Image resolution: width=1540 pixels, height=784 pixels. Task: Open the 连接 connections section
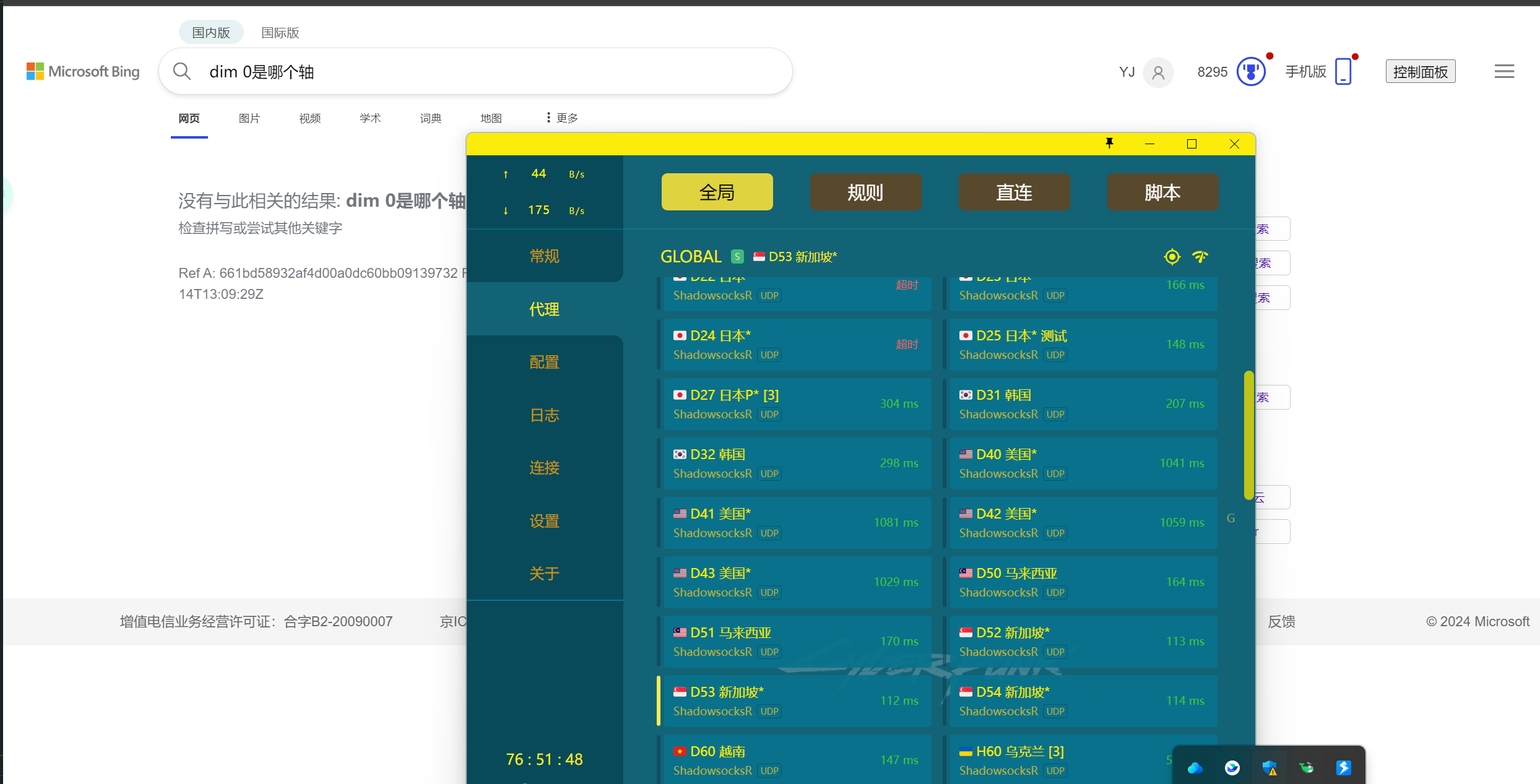coord(544,468)
